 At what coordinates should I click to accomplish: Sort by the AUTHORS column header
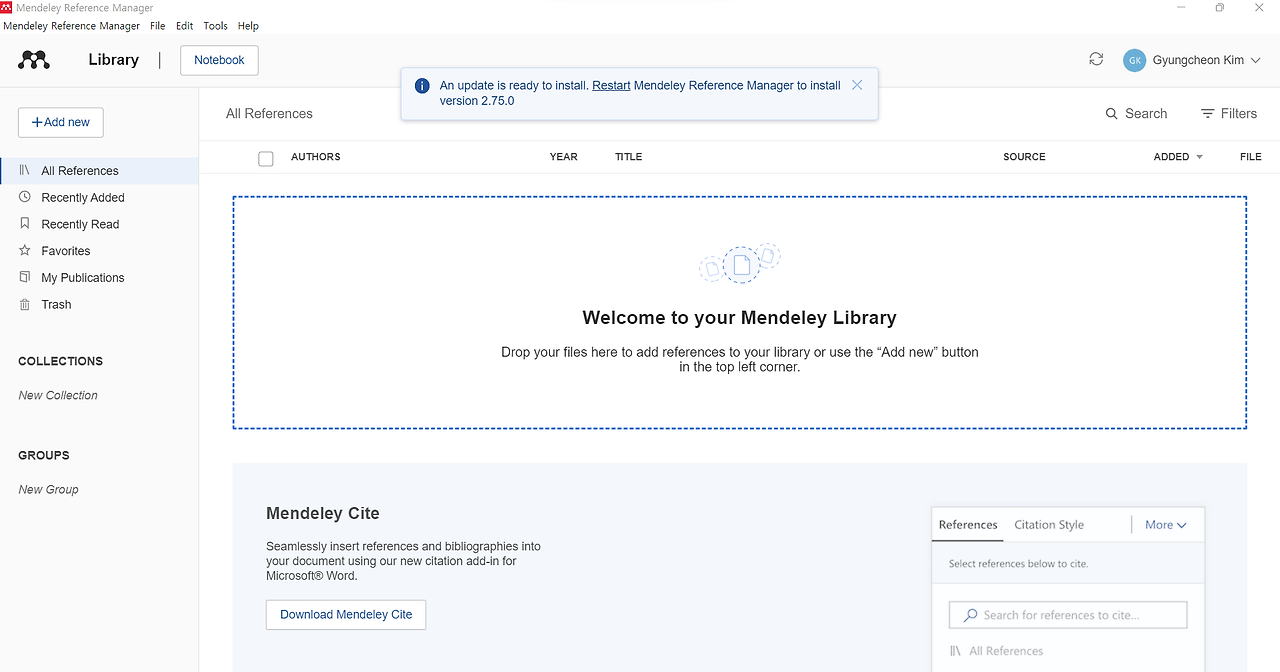point(316,157)
